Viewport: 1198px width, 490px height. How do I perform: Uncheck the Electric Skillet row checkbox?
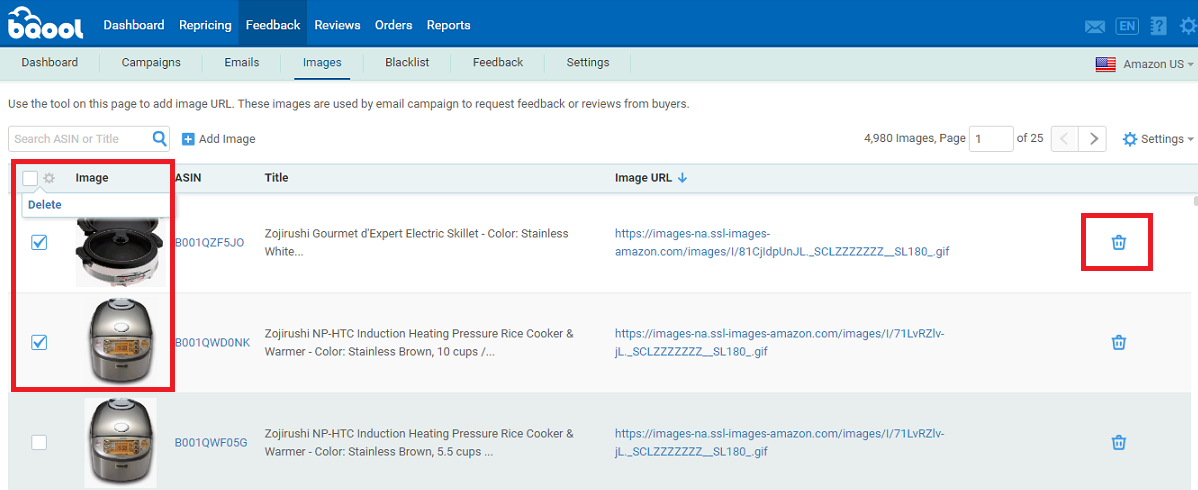coord(39,242)
